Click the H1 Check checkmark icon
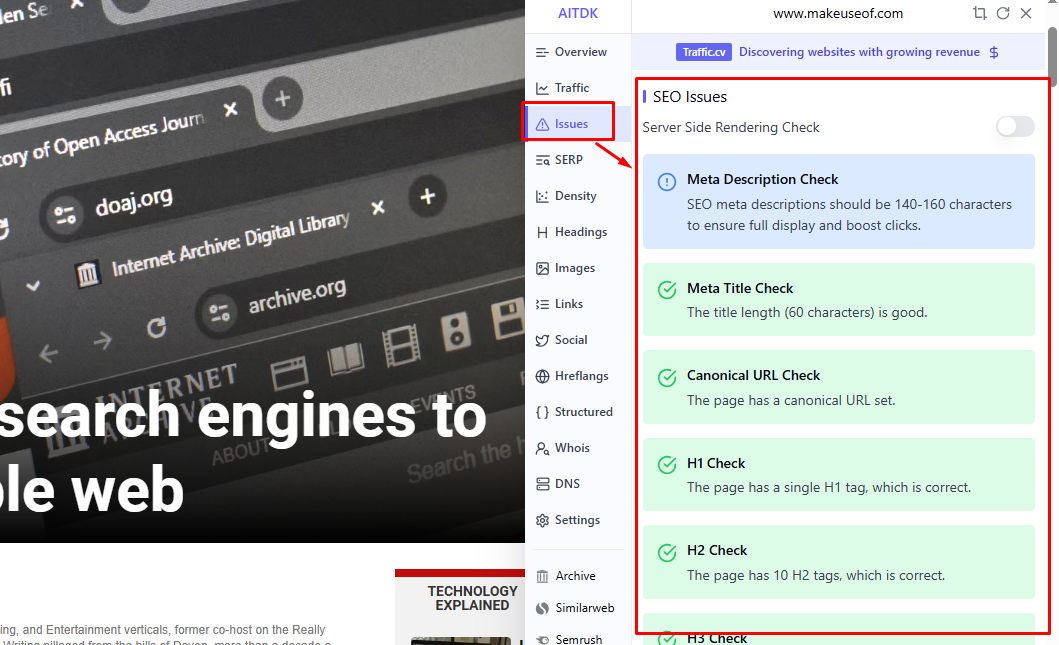The width and height of the screenshot is (1059, 645). (x=667, y=465)
